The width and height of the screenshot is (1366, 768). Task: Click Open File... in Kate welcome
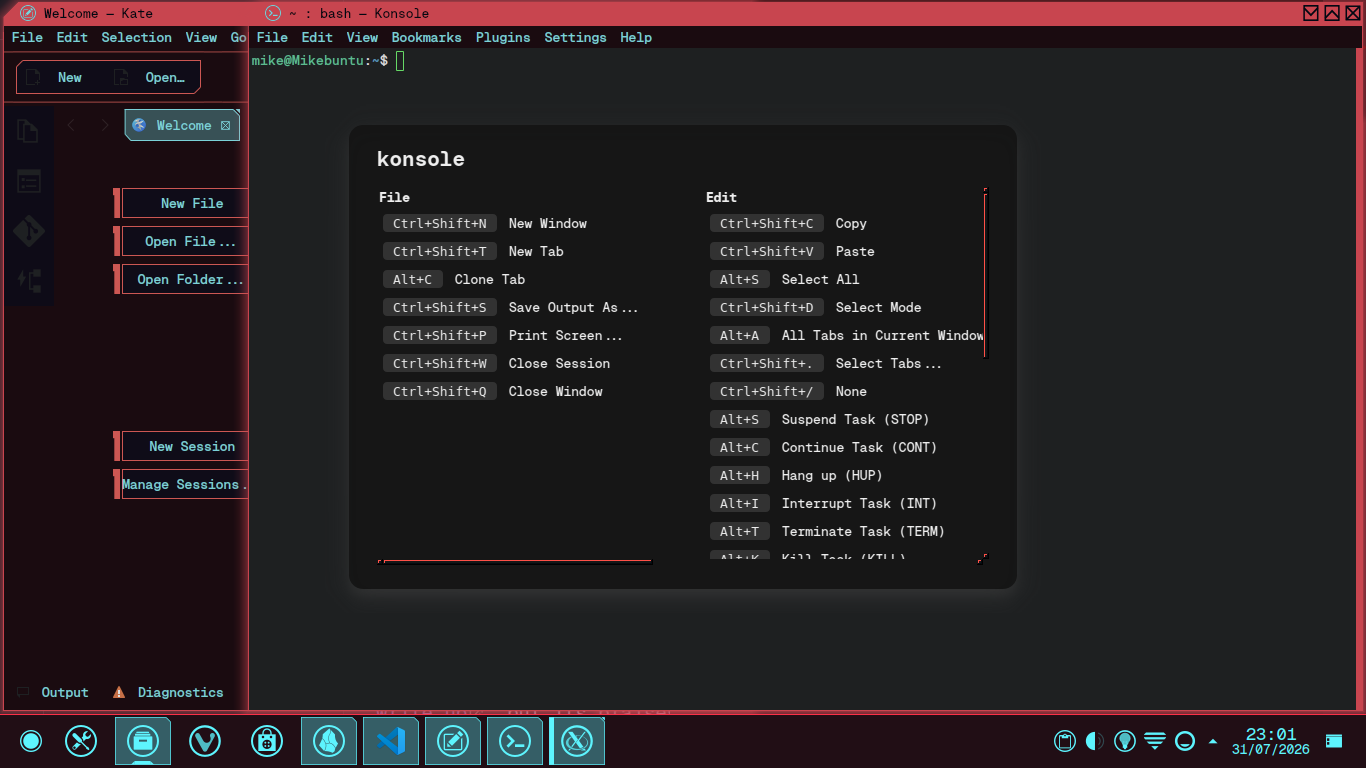point(184,241)
